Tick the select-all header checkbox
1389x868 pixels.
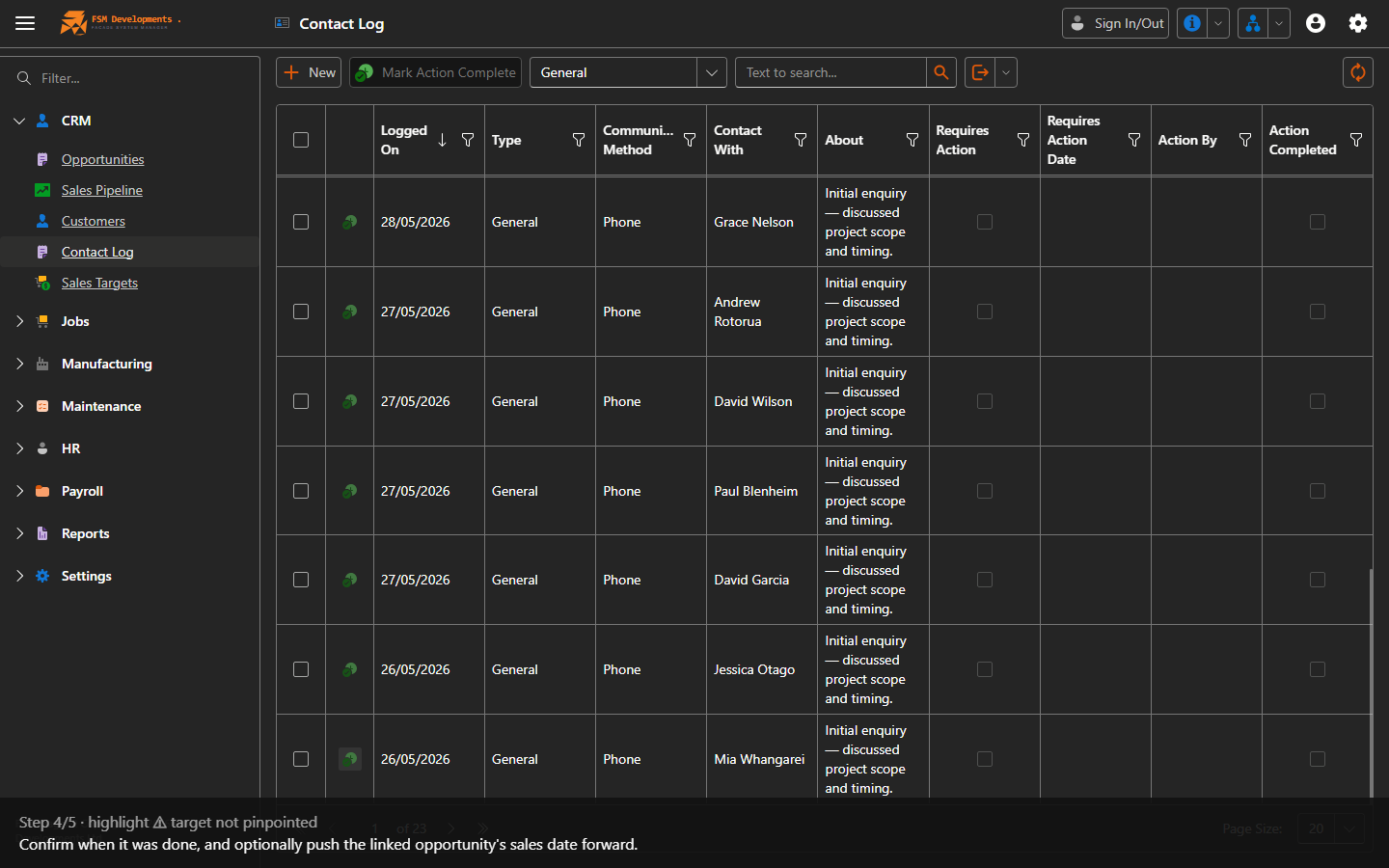301,140
